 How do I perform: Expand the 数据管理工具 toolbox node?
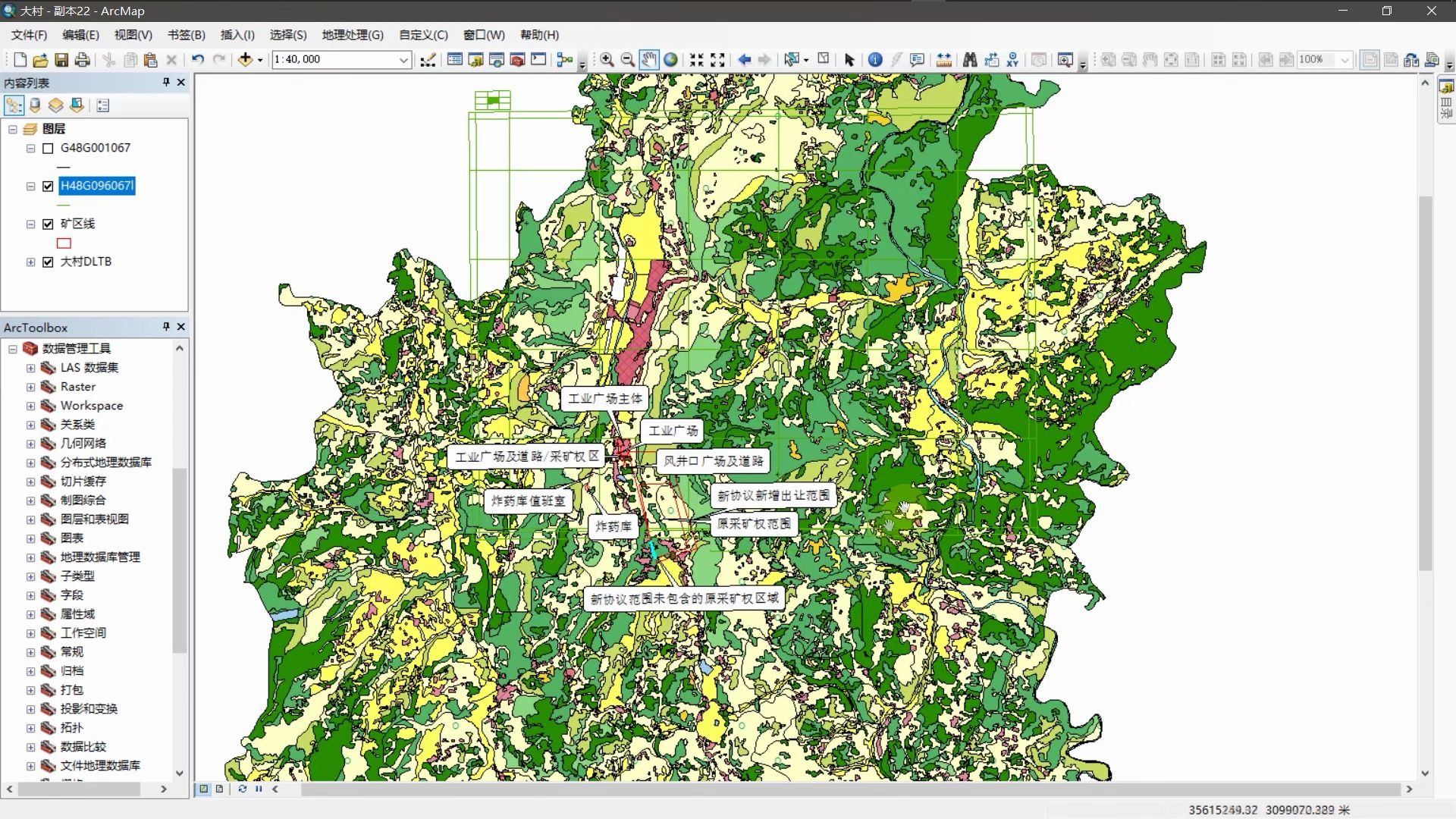click(x=13, y=348)
